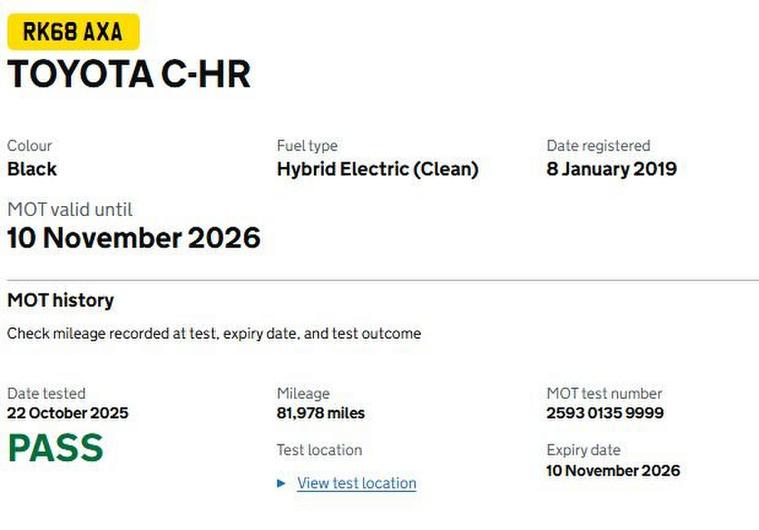Click the Fuel type label
The width and height of the screenshot is (759, 530).
tap(307, 146)
